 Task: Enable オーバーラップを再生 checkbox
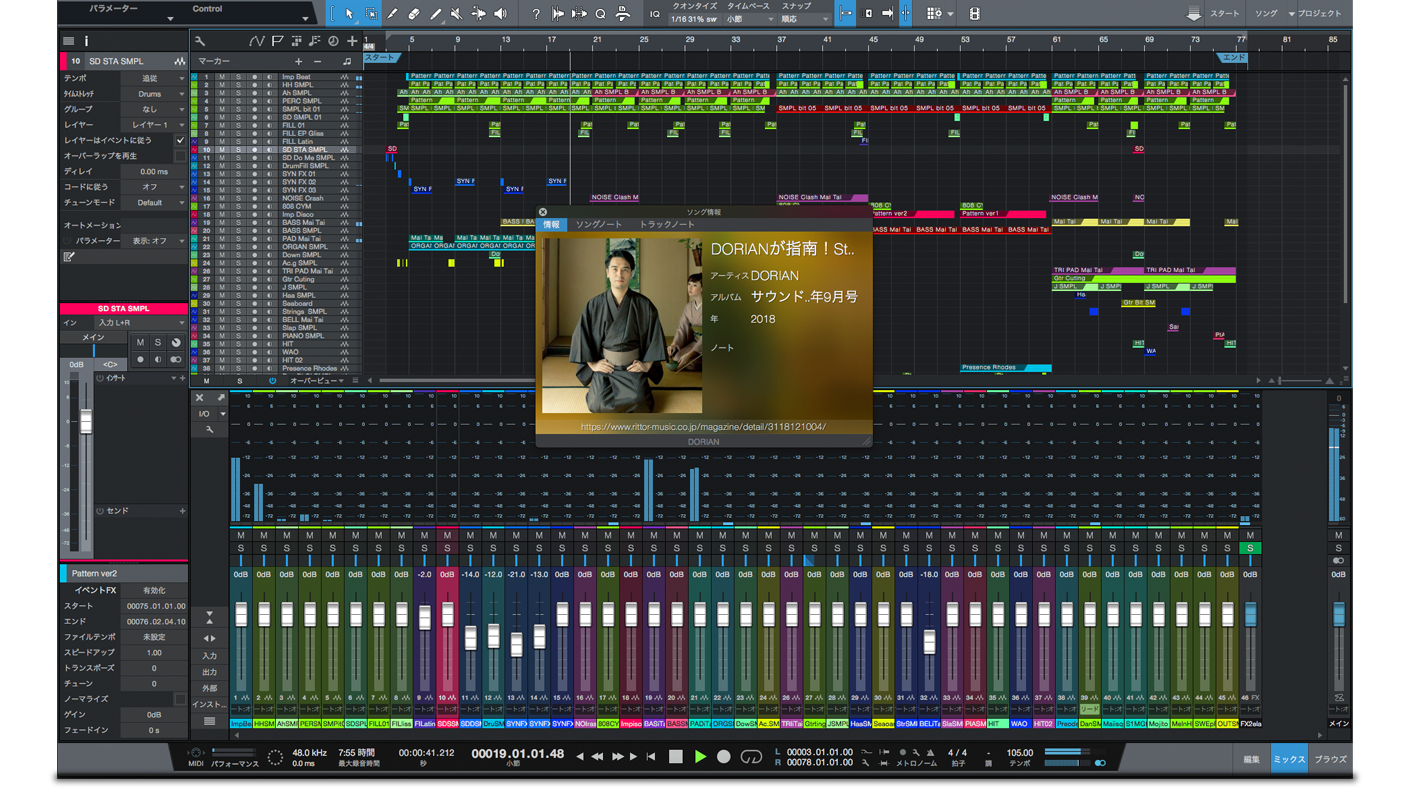[x=180, y=156]
